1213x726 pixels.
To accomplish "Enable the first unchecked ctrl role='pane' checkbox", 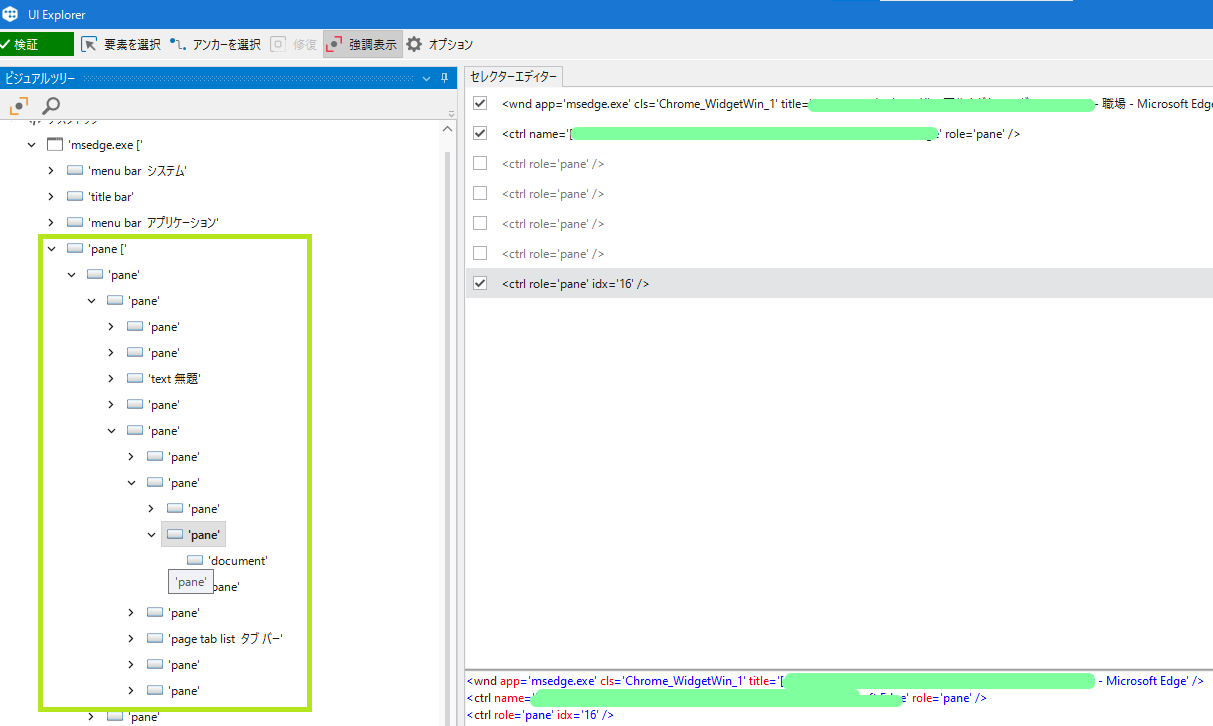I will click(x=480, y=163).
